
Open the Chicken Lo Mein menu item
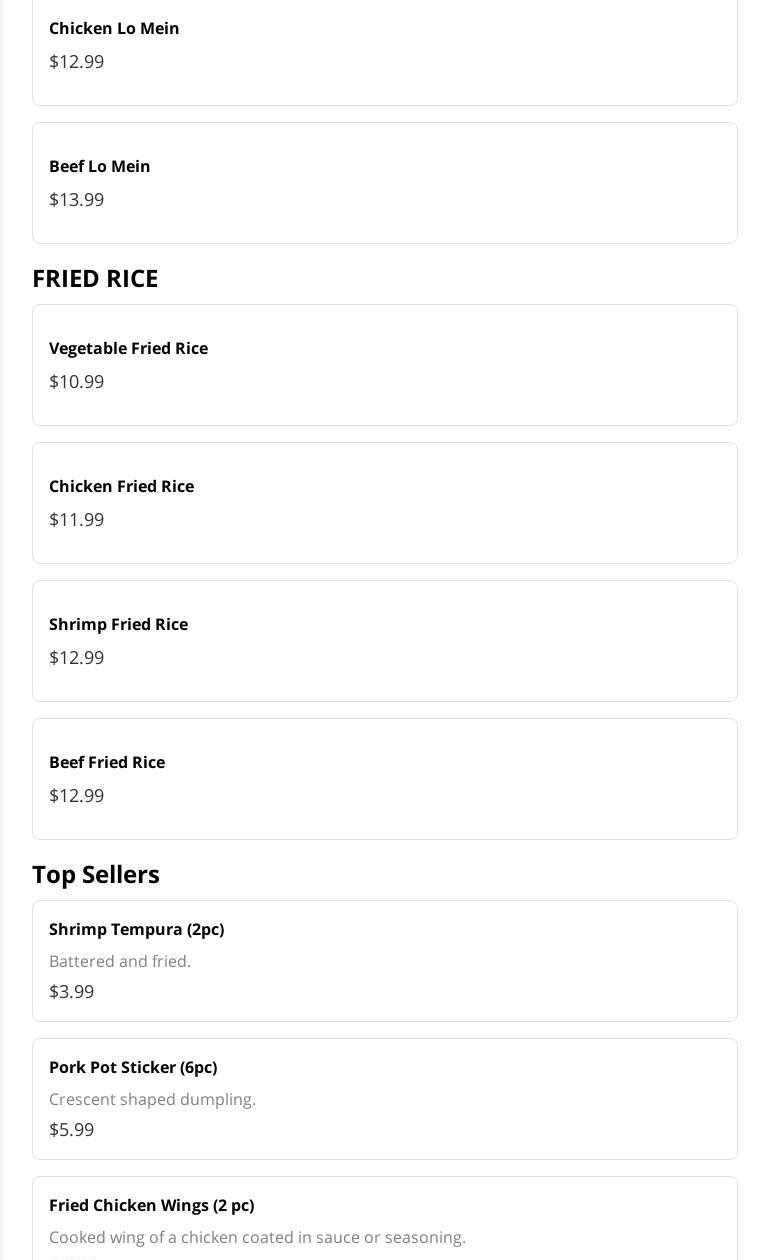pos(114,28)
